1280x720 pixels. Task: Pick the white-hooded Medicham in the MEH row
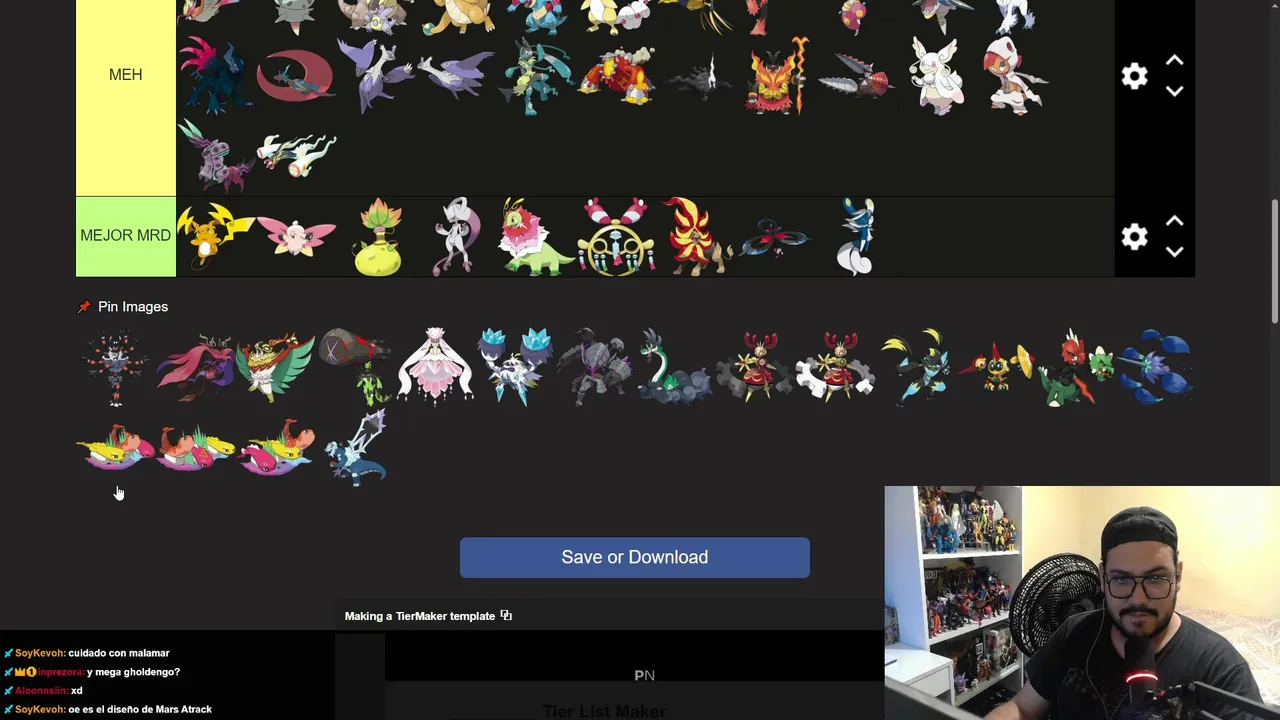point(1016,76)
